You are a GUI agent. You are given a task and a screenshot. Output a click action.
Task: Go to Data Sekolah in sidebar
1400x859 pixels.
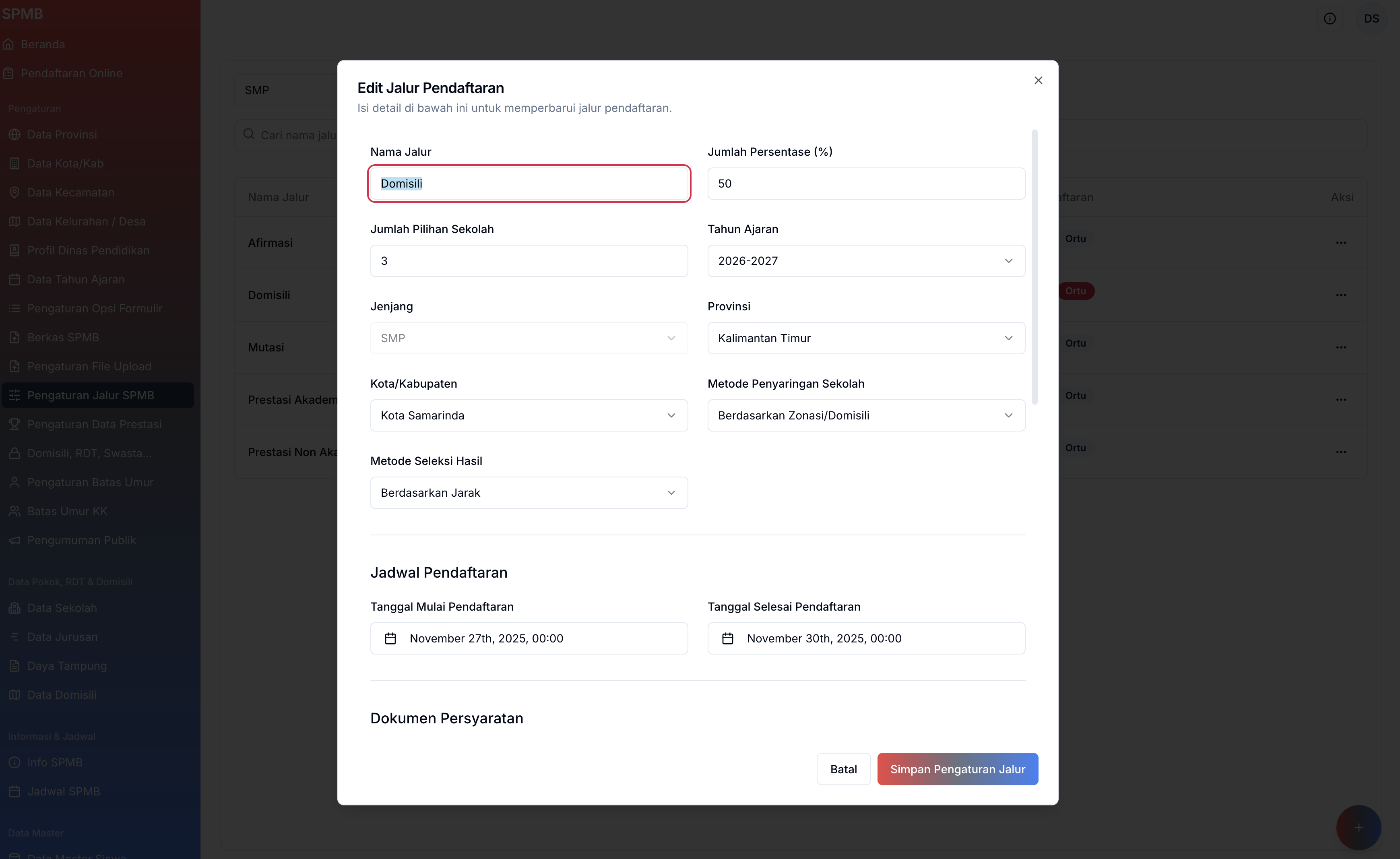coord(62,608)
